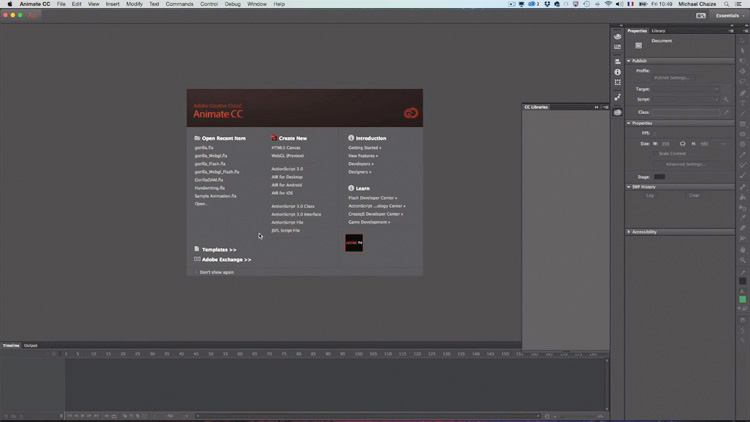Open the Script dropdown

pyautogui.click(x=686, y=100)
